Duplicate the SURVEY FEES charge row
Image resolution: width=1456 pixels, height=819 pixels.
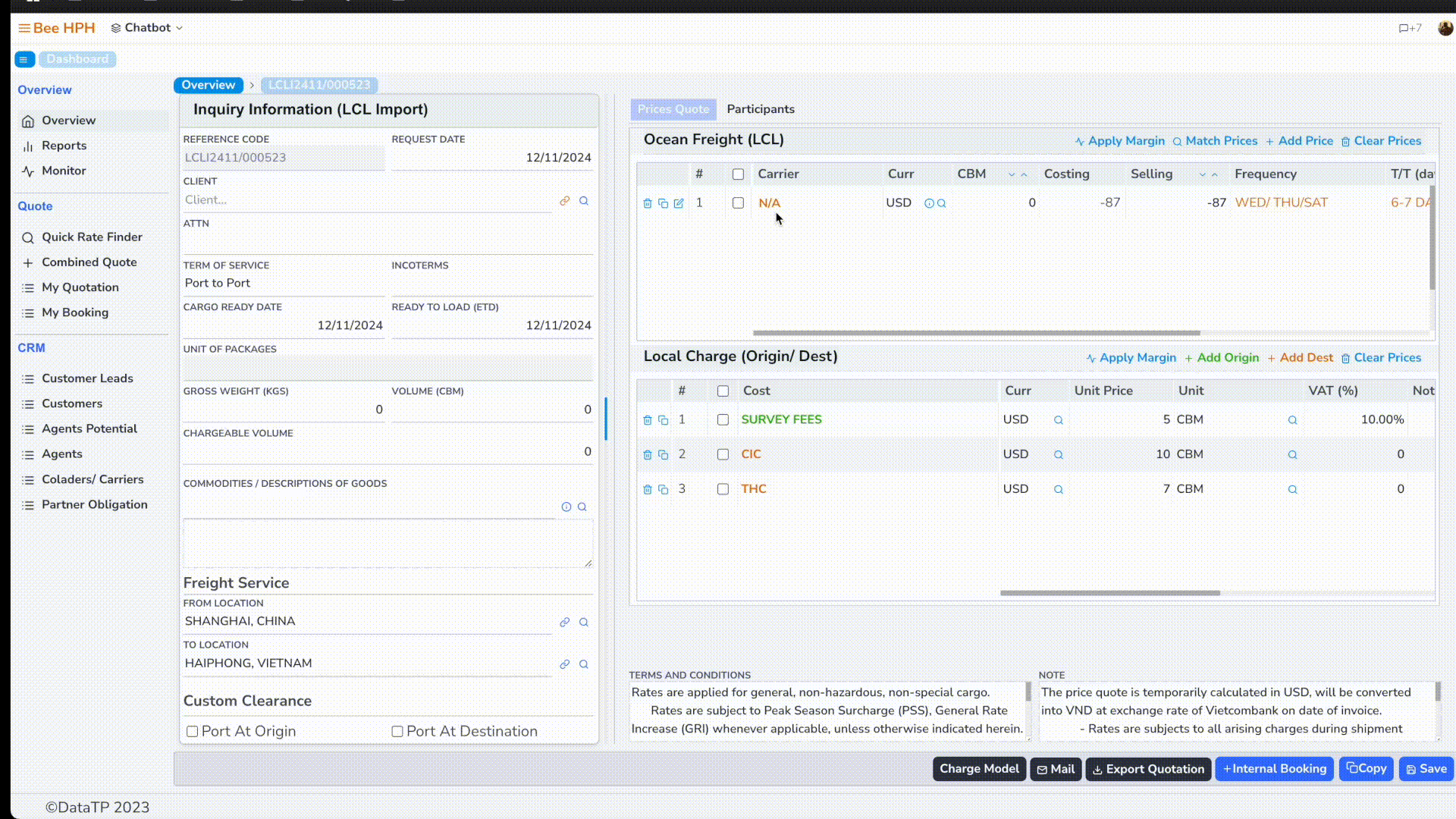(x=663, y=420)
